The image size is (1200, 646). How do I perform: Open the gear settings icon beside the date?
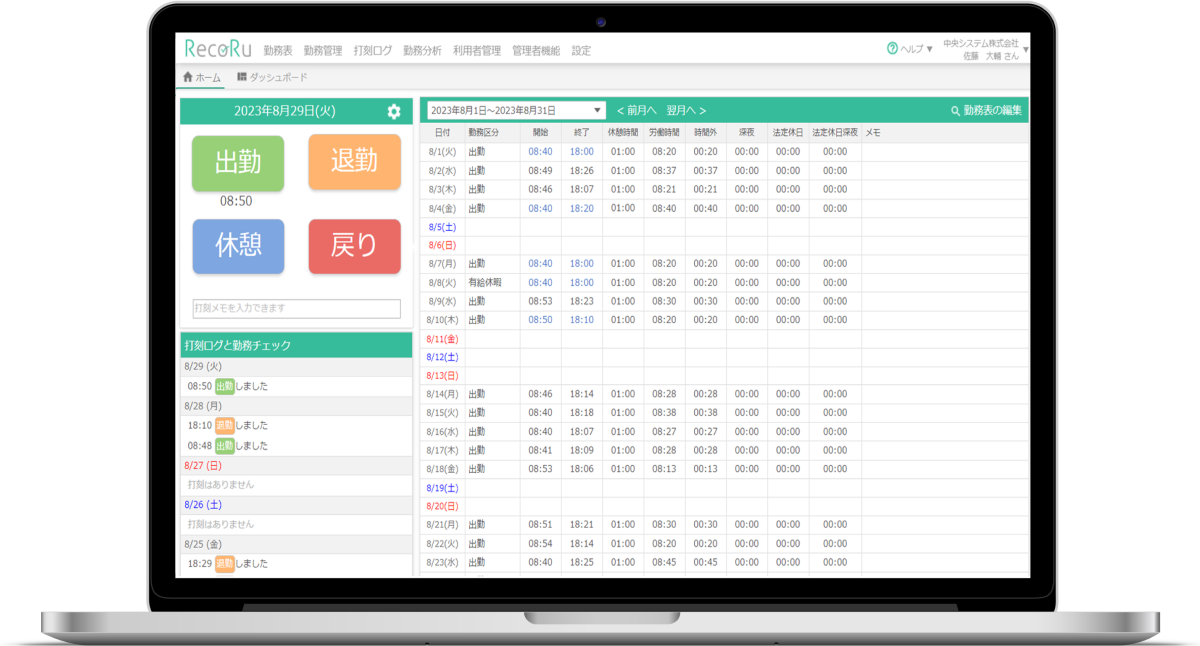[394, 112]
